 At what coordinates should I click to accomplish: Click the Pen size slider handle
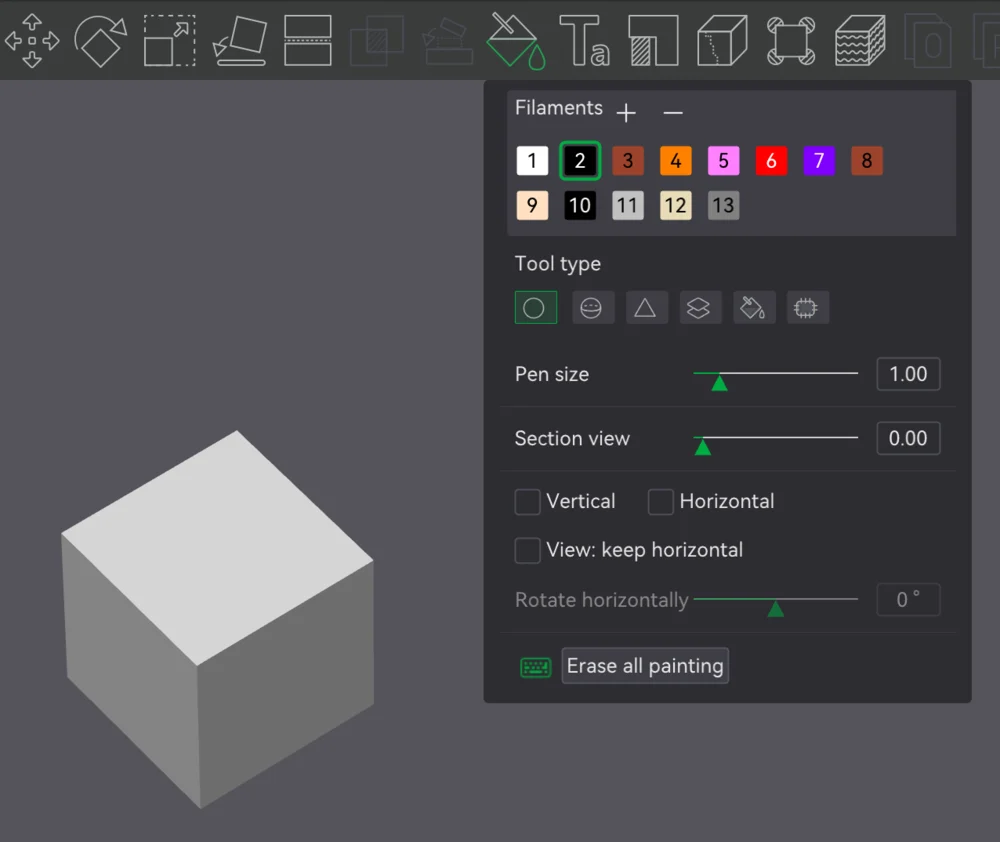point(719,383)
